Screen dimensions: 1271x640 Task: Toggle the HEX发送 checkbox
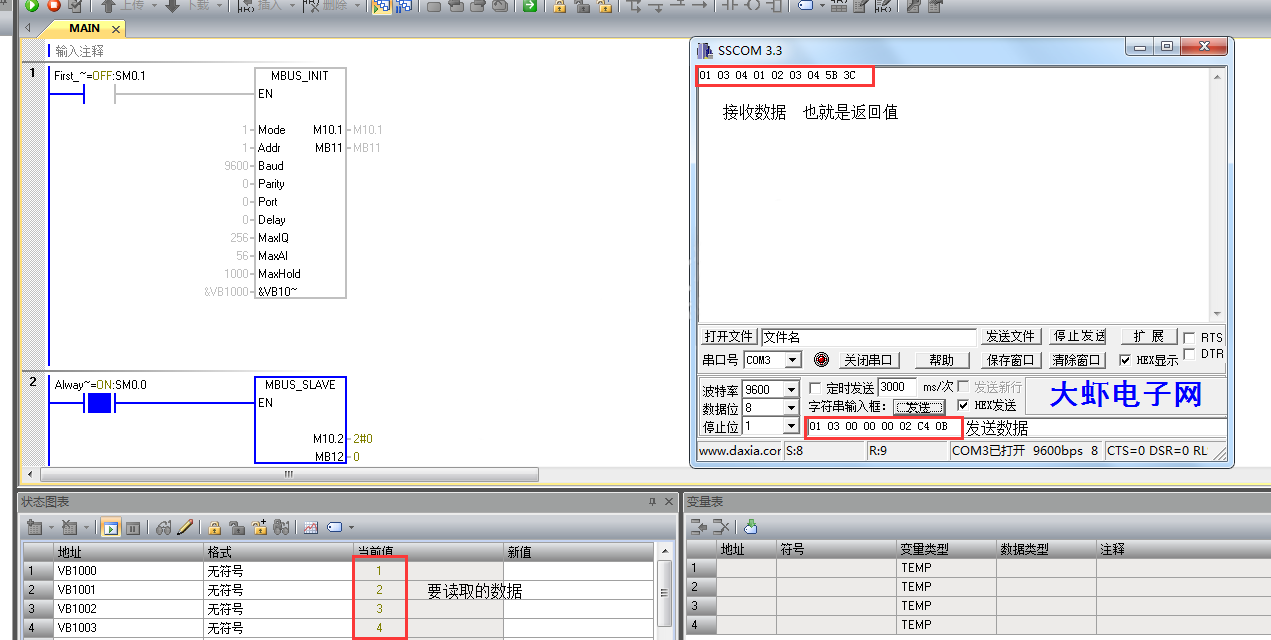point(963,405)
